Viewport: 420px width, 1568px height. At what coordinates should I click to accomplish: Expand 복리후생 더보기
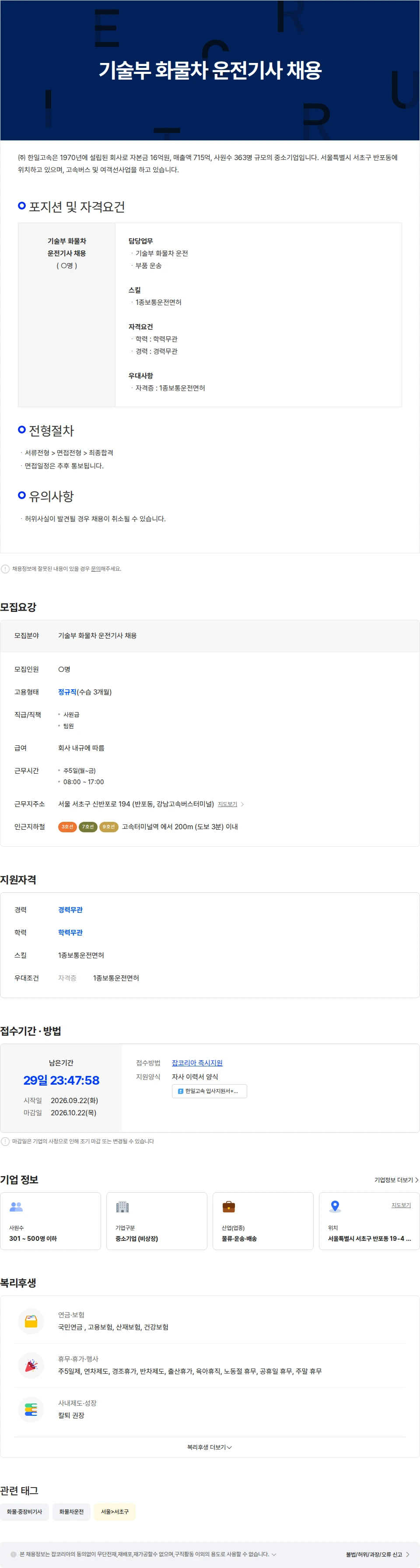pyautogui.click(x=210, y=1447)
